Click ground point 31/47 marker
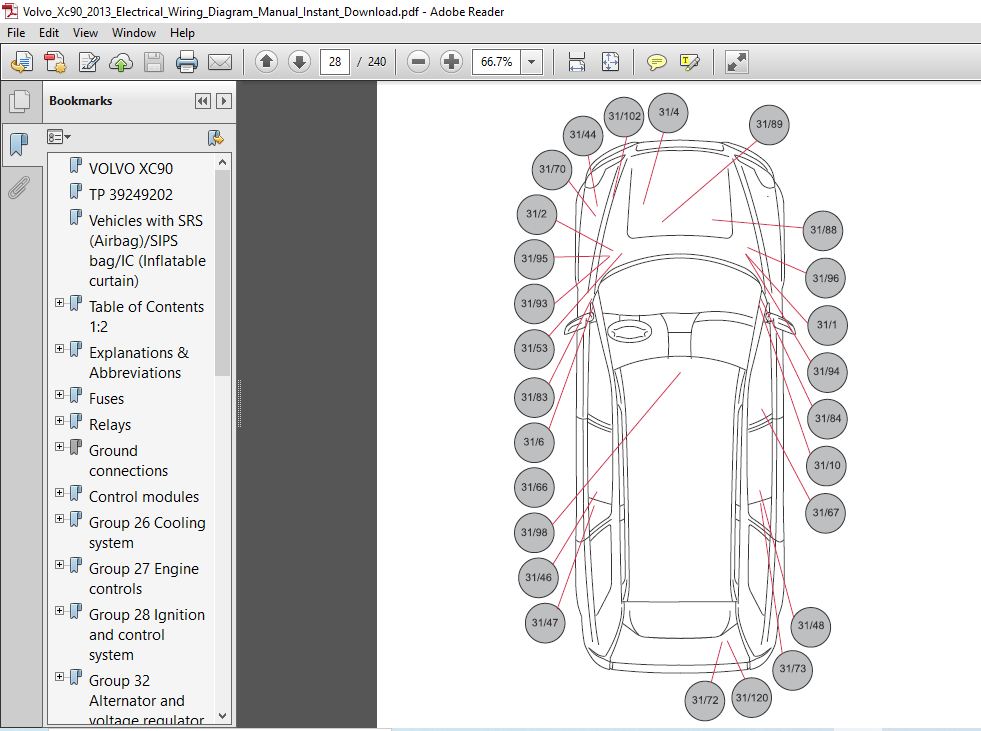The image size is (981, 731). click(544, 623)
